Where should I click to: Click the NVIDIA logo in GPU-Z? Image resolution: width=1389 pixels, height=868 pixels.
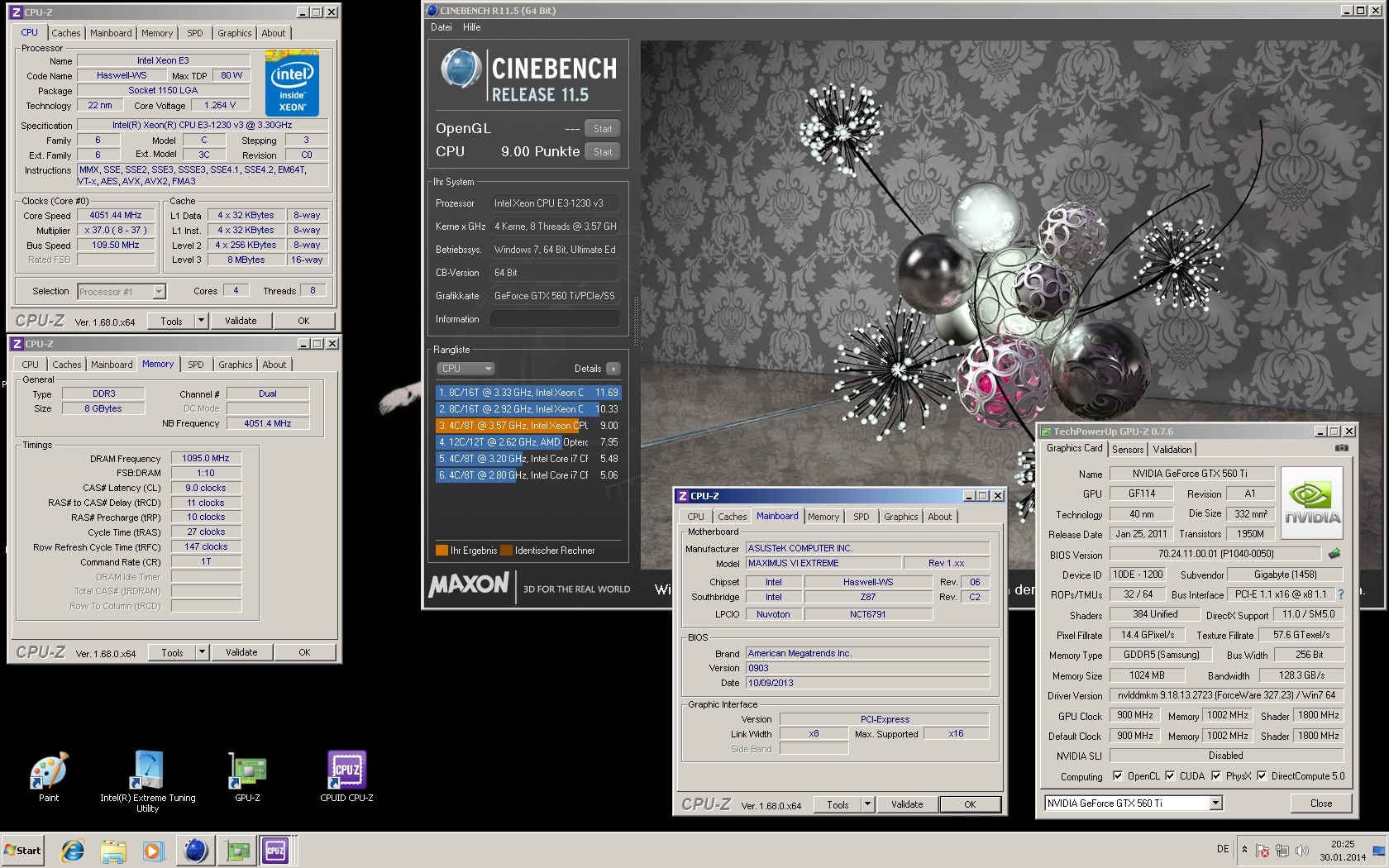coord(1311,503)
